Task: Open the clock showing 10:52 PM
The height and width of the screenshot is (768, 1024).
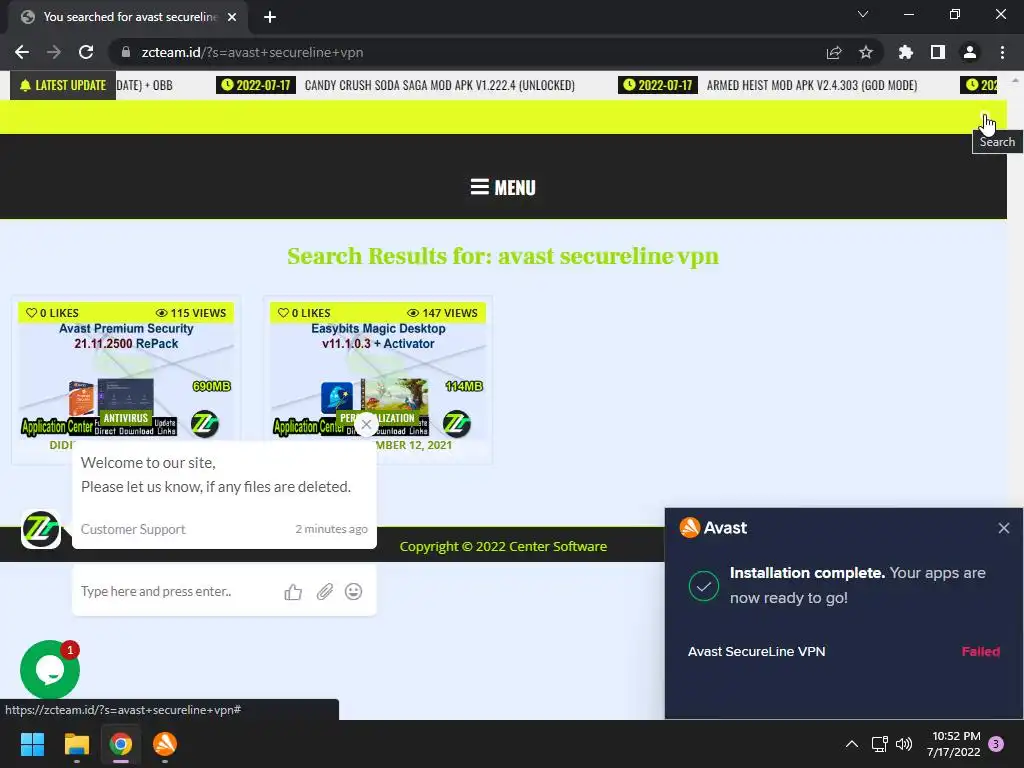Action: (x=953, y=744)
